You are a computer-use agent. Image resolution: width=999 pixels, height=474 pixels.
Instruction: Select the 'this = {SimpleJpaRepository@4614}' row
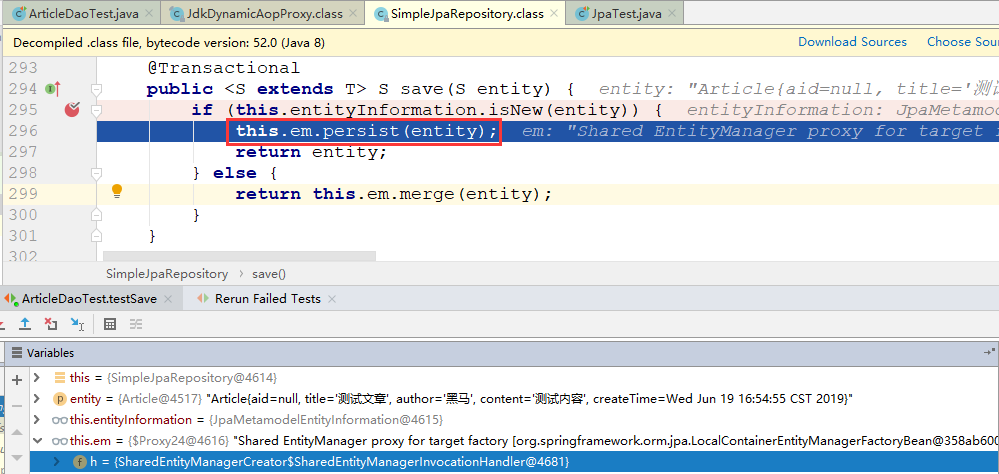coord(515,378)
